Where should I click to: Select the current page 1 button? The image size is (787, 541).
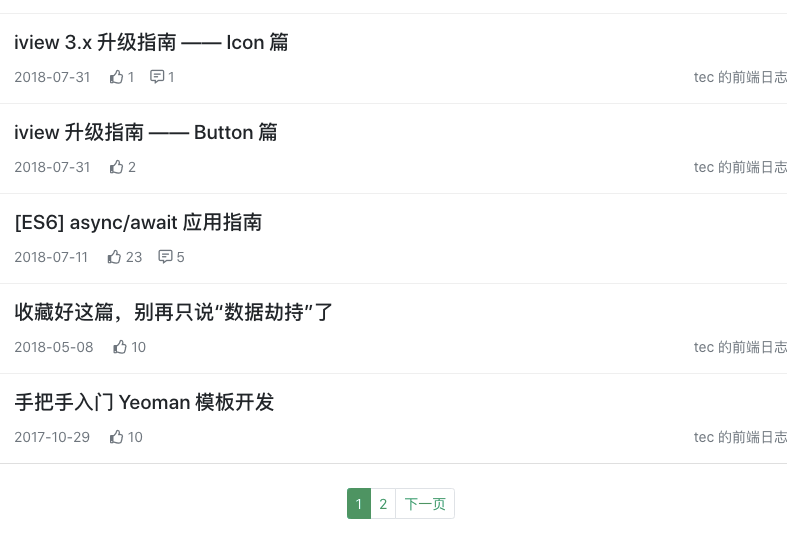coord(359,504)
